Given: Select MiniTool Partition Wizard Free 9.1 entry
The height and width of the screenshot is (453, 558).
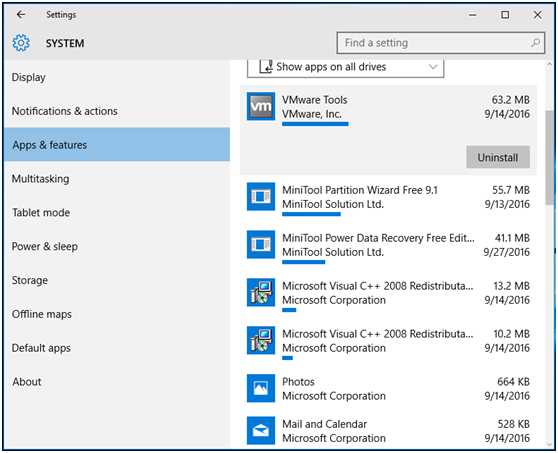Looking at the screenshot, I should [x=388, y=198].
